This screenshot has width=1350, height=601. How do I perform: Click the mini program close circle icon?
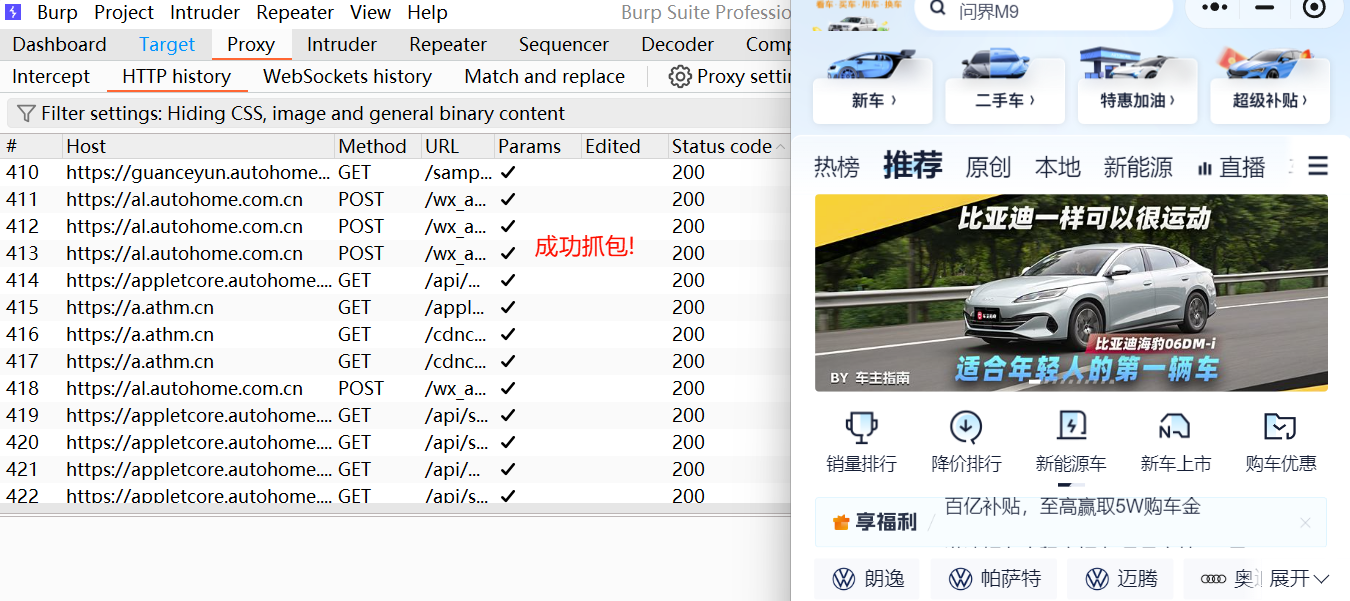click(x=1314, y=9)
